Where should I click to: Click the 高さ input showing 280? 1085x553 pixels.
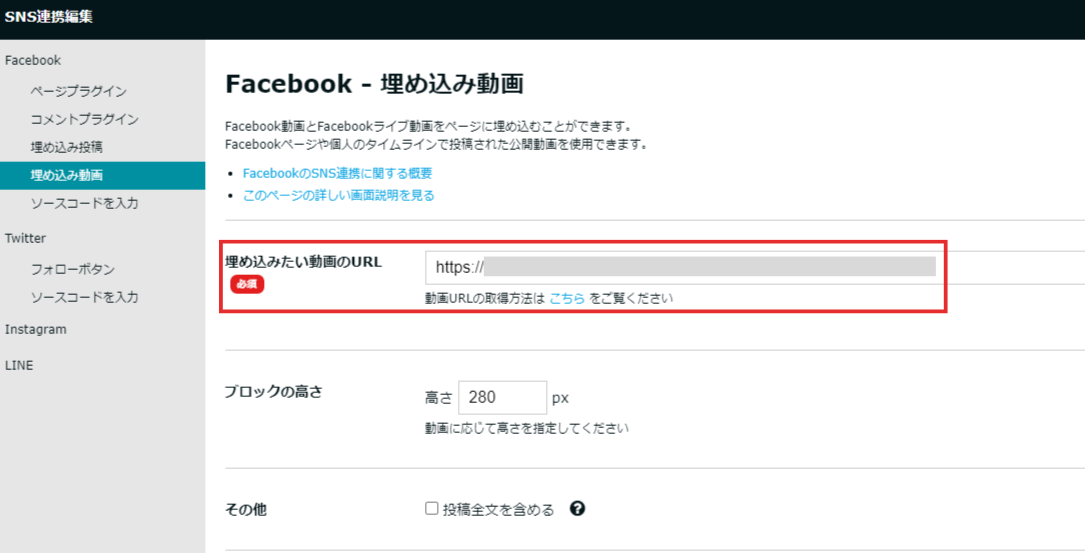point(502,397)
